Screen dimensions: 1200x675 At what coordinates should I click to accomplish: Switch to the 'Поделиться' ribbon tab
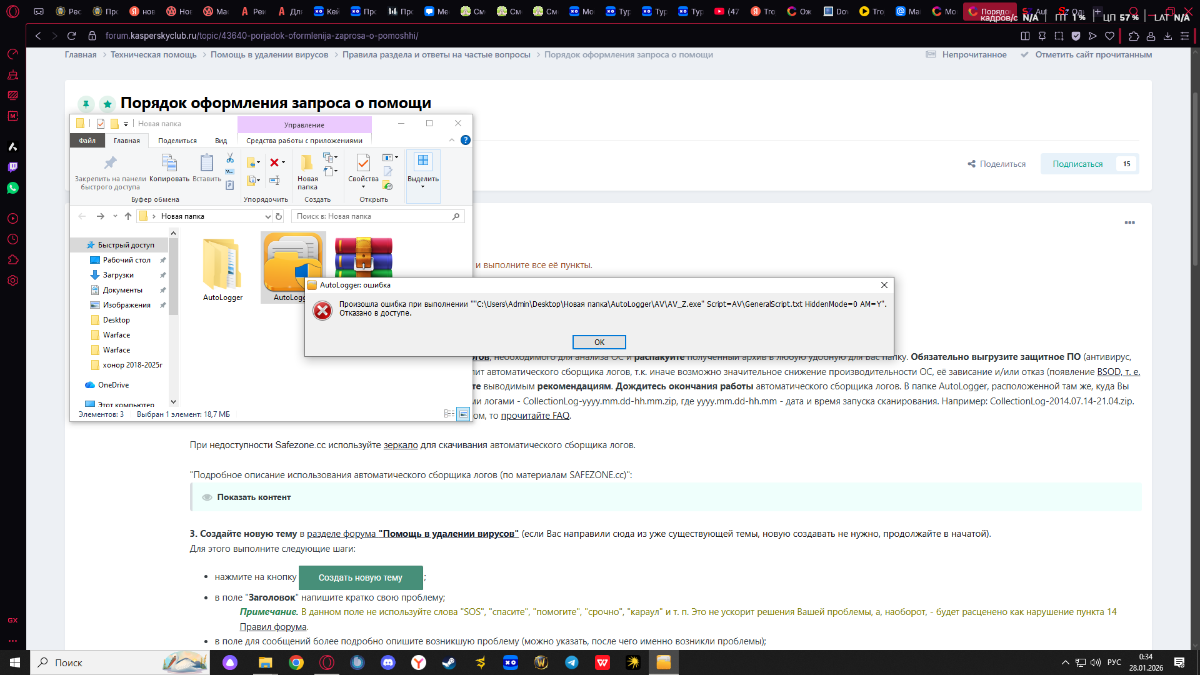[177, 141]
